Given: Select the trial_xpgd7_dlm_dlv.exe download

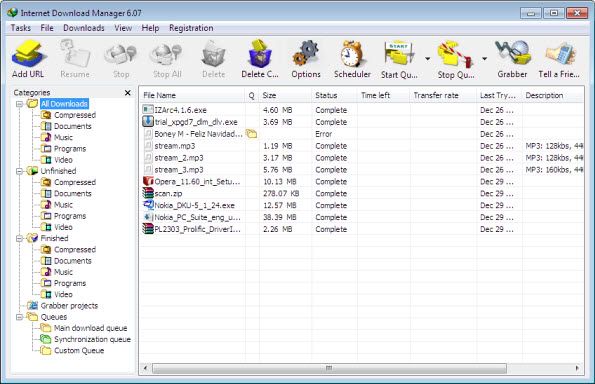Looking at the screenshot, I should click(x=362, y=122).
